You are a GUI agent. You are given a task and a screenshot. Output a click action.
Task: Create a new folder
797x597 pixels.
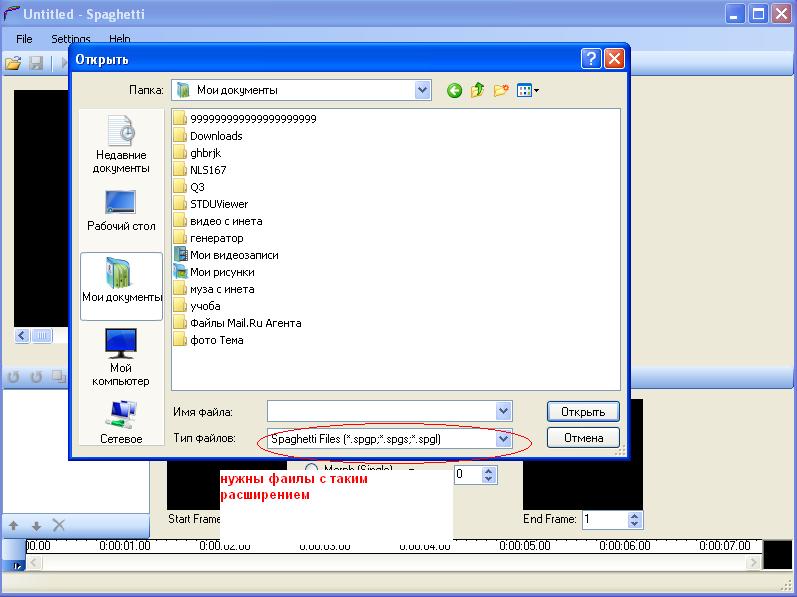pos(501,90)
